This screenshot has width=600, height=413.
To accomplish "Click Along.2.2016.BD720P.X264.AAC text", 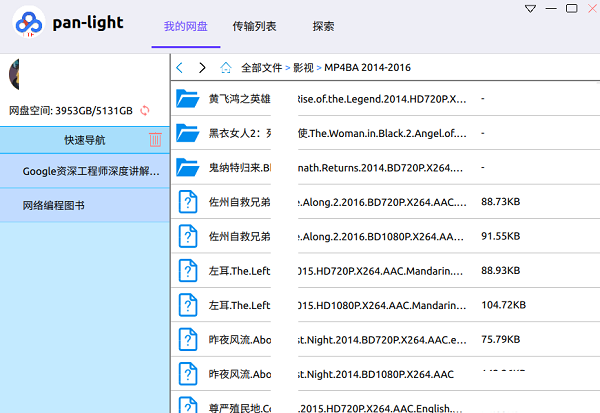I will [x=382, y=202].
